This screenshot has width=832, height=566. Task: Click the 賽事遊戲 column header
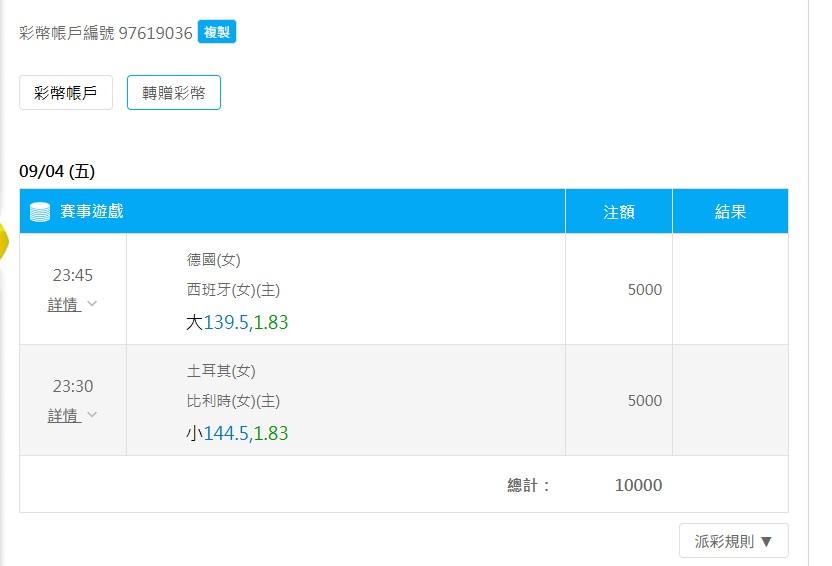pyautogui.click(x=91, y=211)
